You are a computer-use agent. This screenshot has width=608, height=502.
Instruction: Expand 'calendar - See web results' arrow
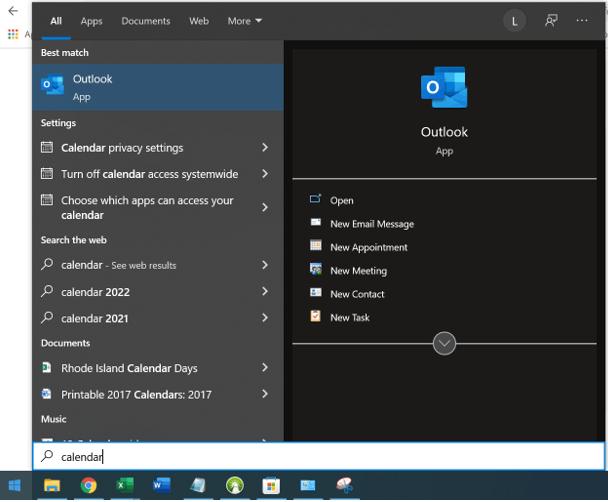point(265,265)
